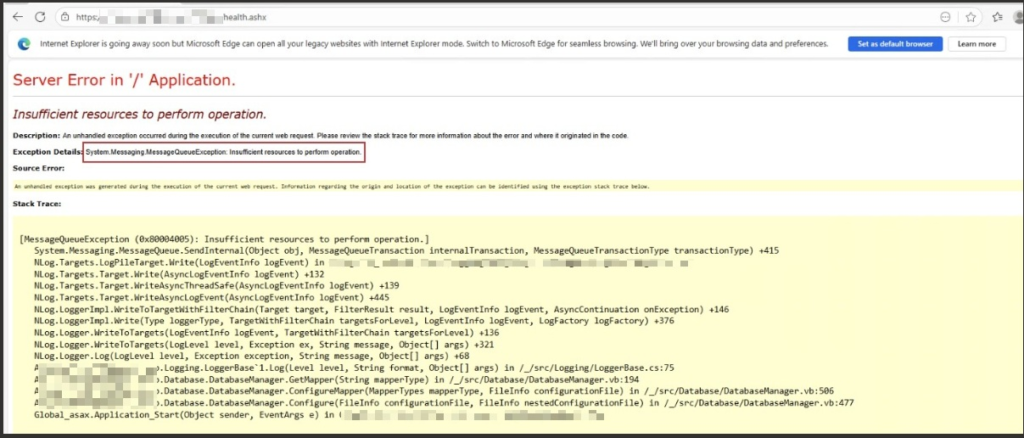
Task: Click the Learn more button
Action: point(976,44)
